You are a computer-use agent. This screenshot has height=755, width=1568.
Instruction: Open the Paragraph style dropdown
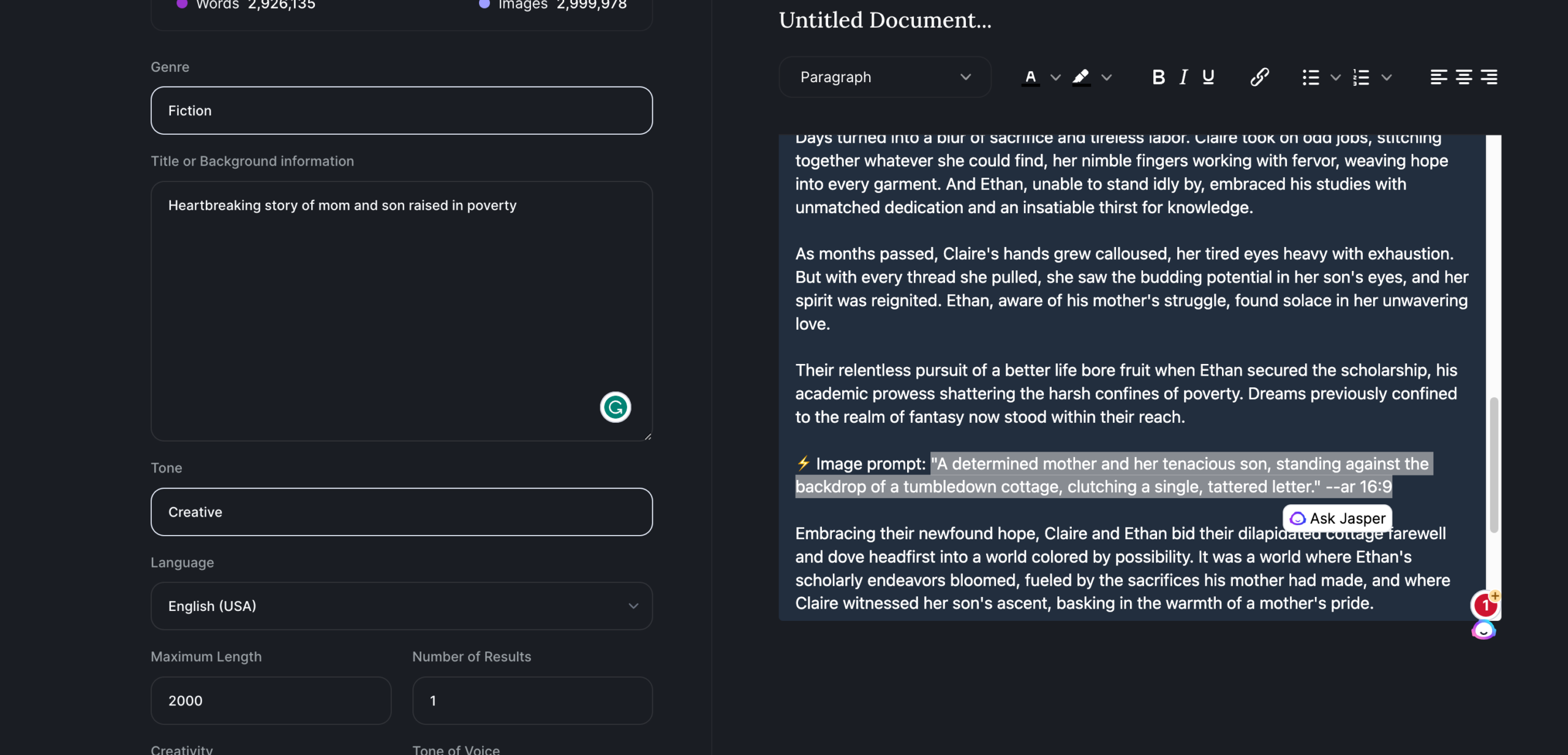pyautogui.click(x=885, y=76)
